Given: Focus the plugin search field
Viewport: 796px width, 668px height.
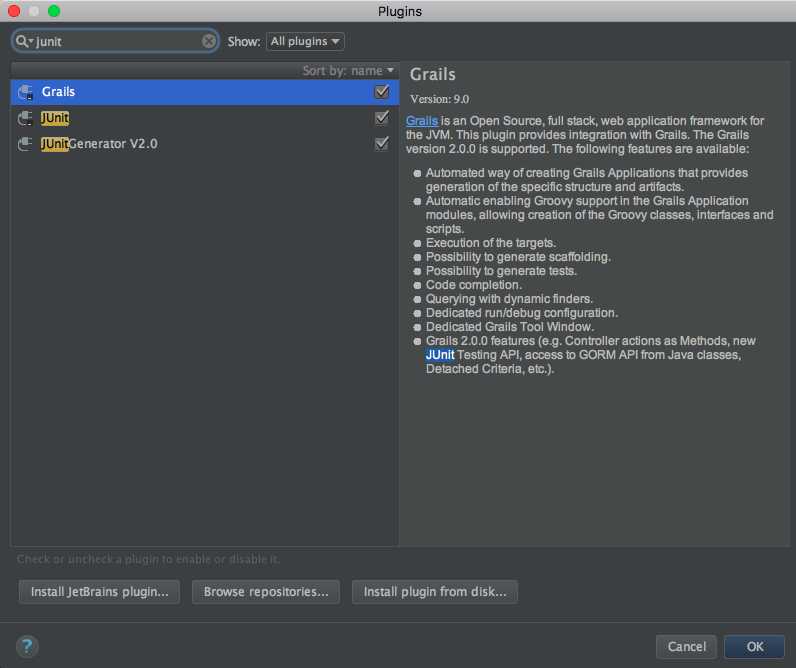Looking at the screenshot, I should point(117,41).
